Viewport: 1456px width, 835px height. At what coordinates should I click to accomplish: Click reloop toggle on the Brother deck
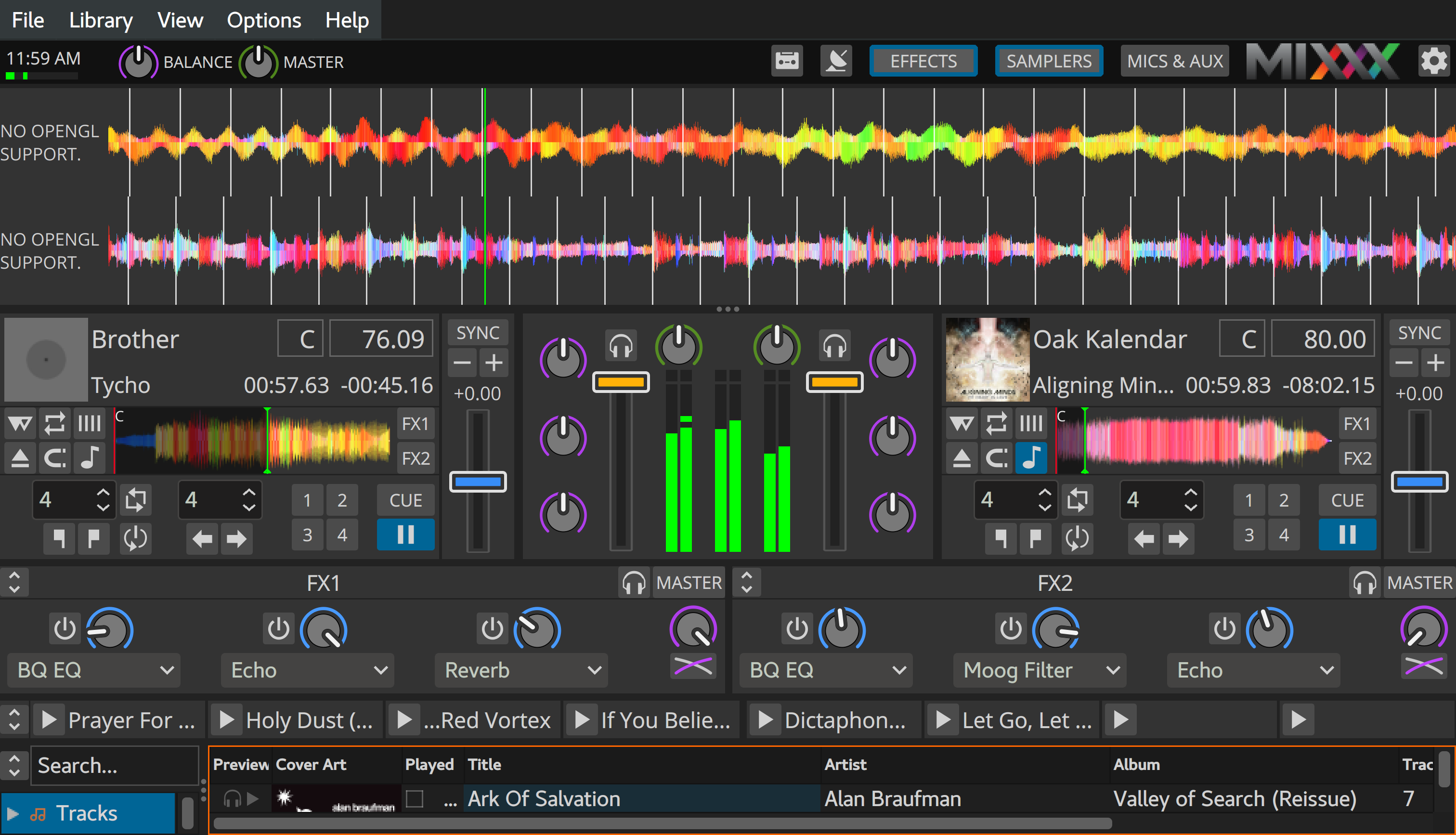(136, 538)
